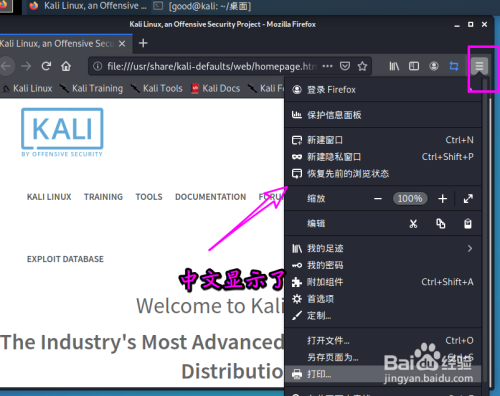Click DOCUMENTATION page navigation link

coord(211,197)
